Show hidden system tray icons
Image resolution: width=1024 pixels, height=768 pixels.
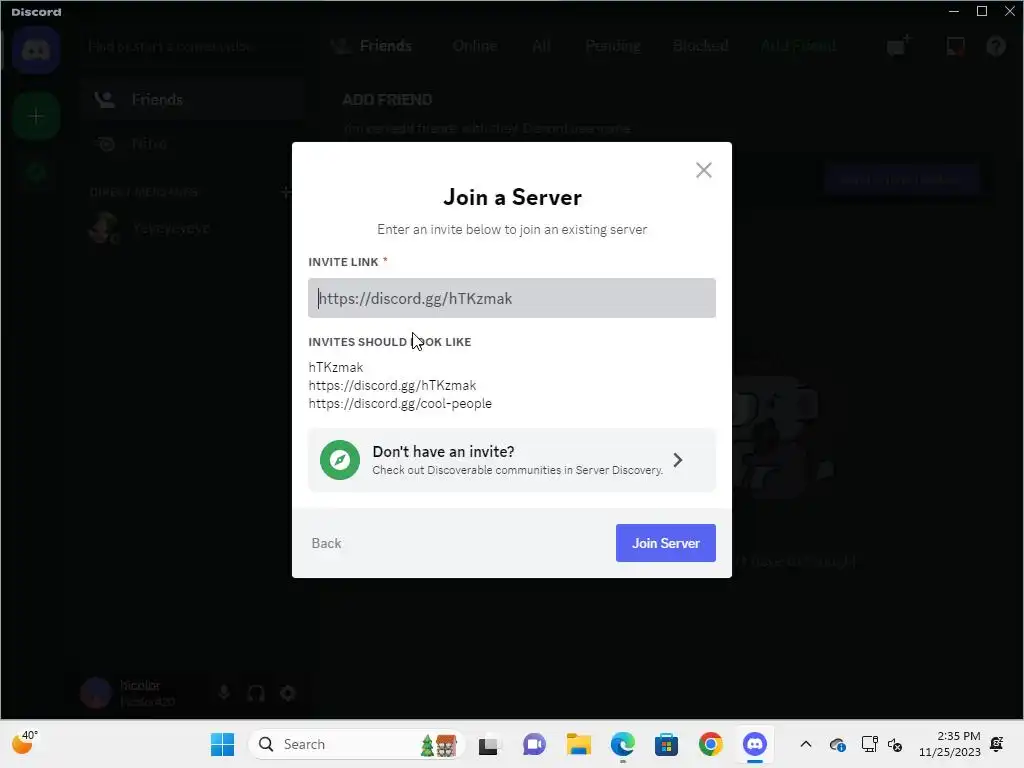coord(806,744)
